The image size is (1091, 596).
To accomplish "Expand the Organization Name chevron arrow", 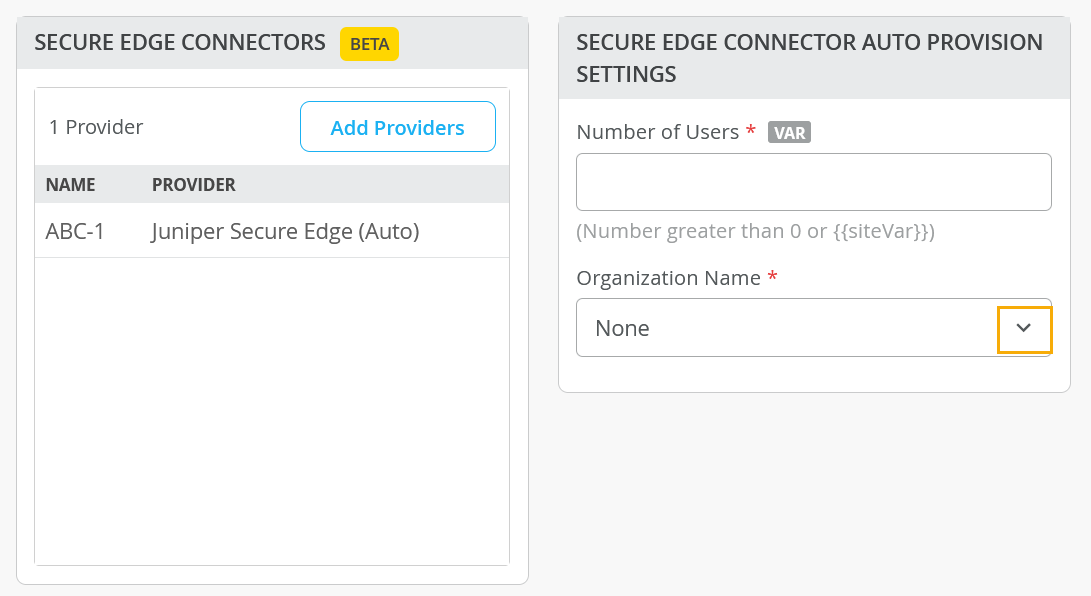I will tap(1024, 329).
